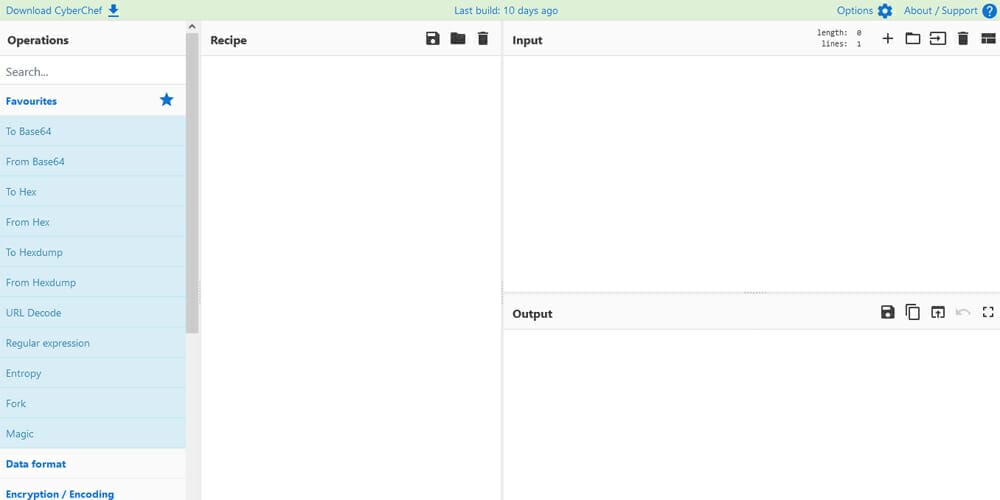The image size is (1000, 500).
Task: Save output to file
Action: pyautogui.click(x=887, y=312)
